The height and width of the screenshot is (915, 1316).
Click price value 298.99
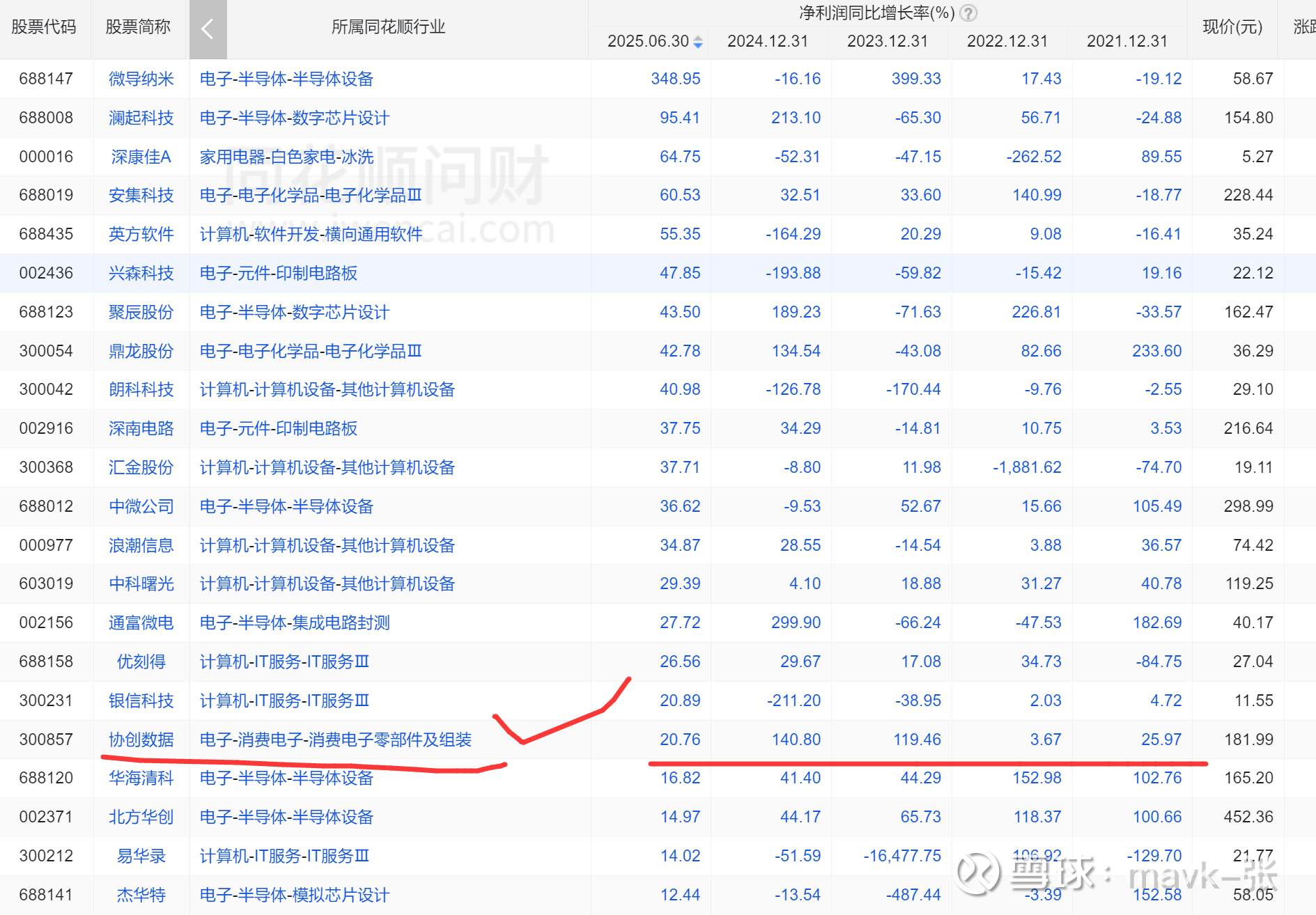[x=1248, y=506]
